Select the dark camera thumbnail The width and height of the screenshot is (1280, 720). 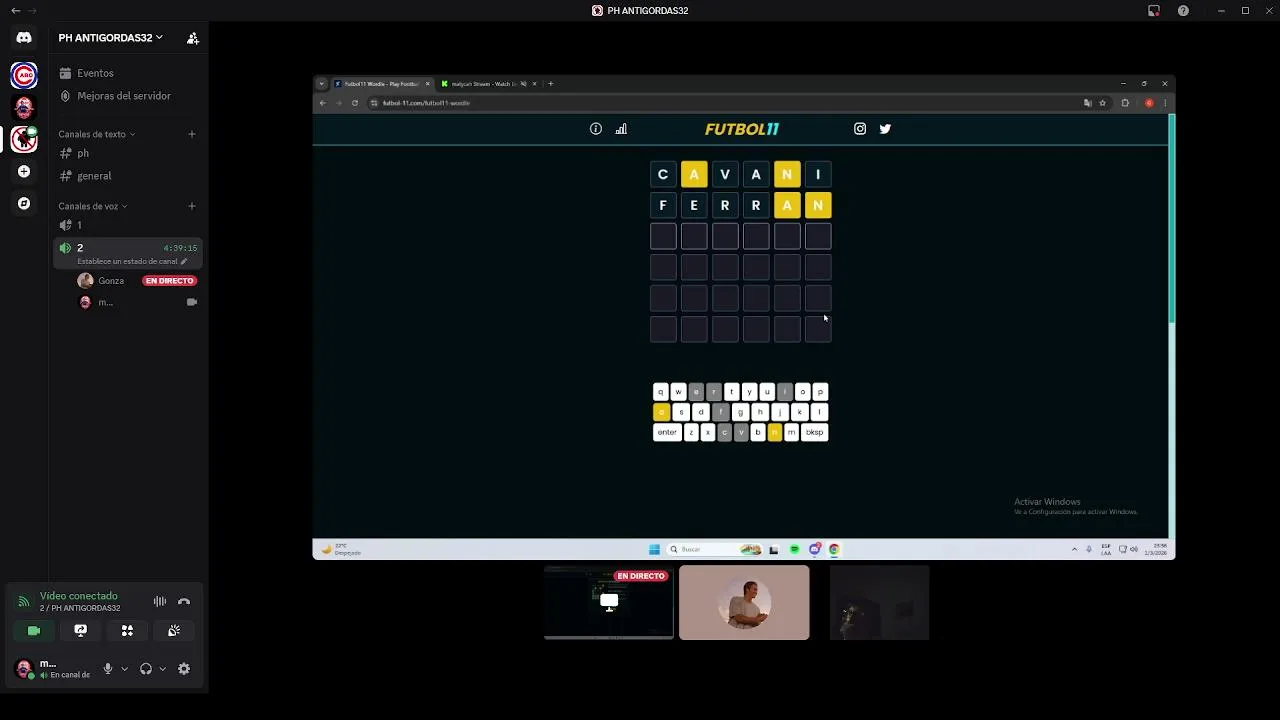[x=880, y=602]
